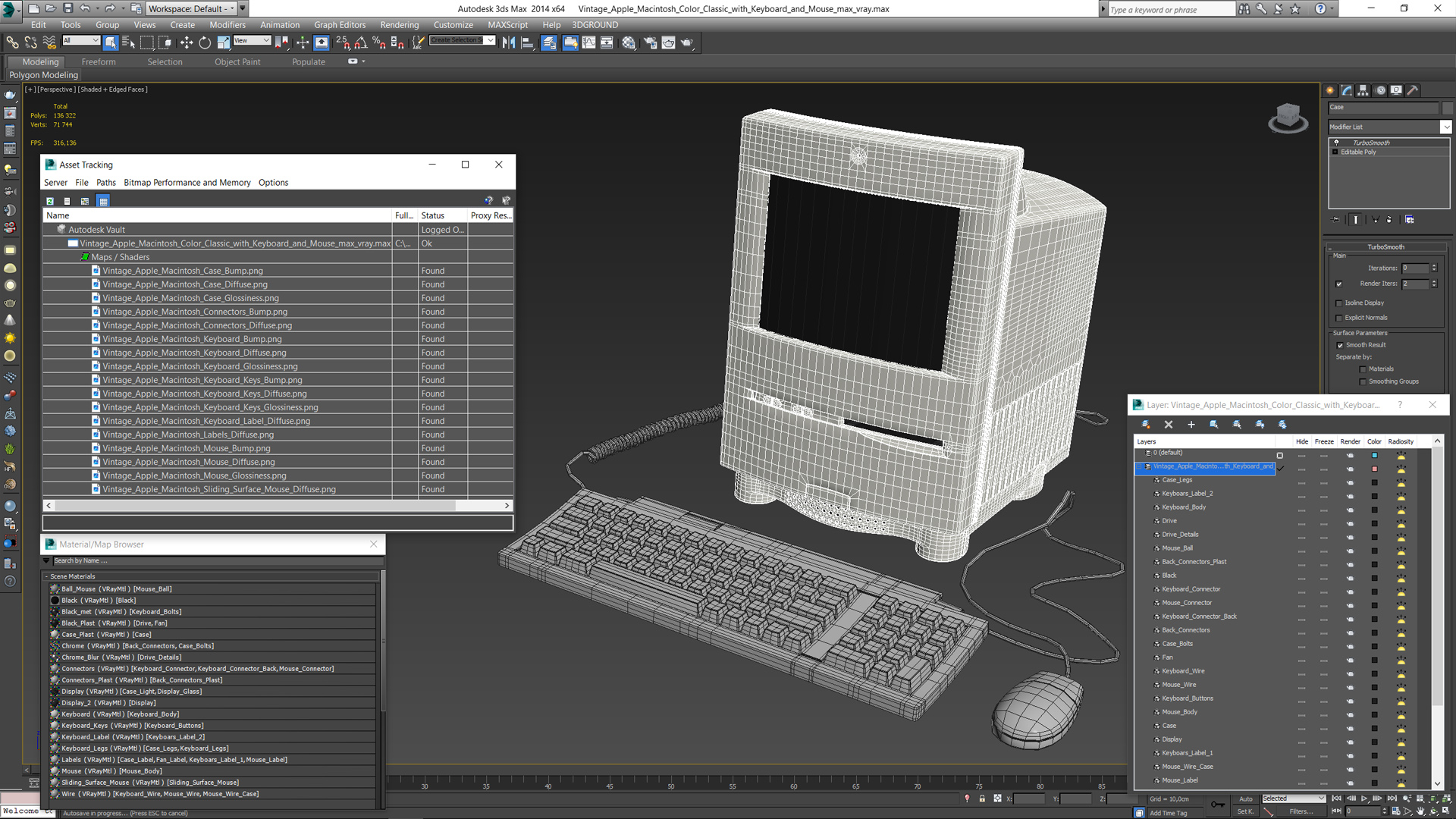Toggle Render for the Drive layer row

(x=1350, y=524)
